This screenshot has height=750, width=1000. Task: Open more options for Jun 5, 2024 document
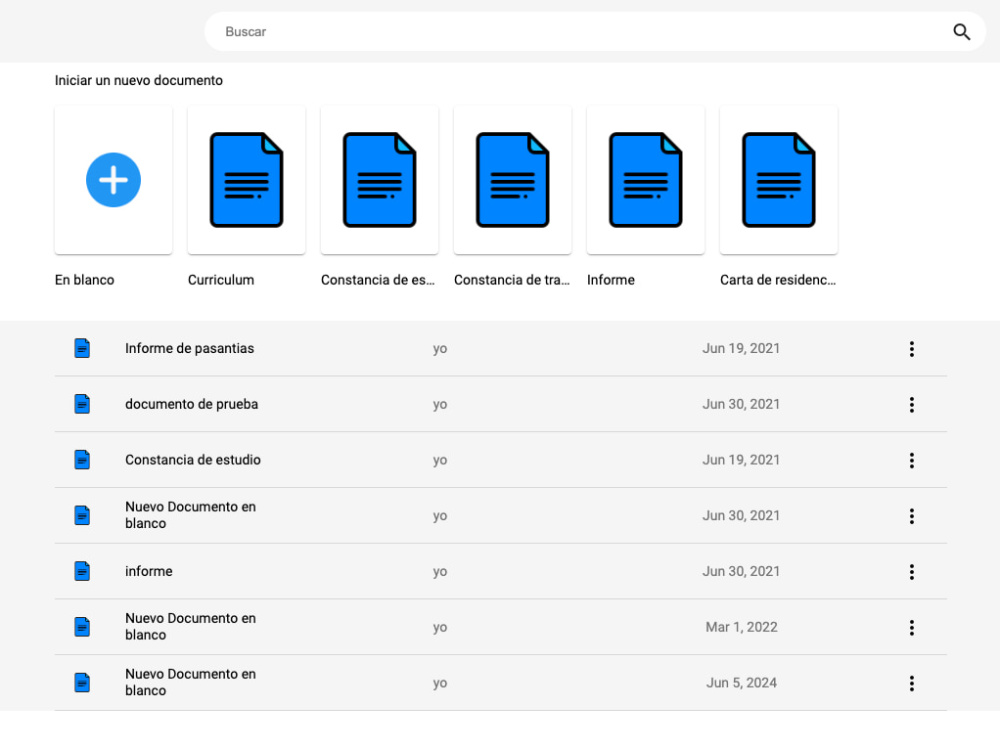coord(911,683)
